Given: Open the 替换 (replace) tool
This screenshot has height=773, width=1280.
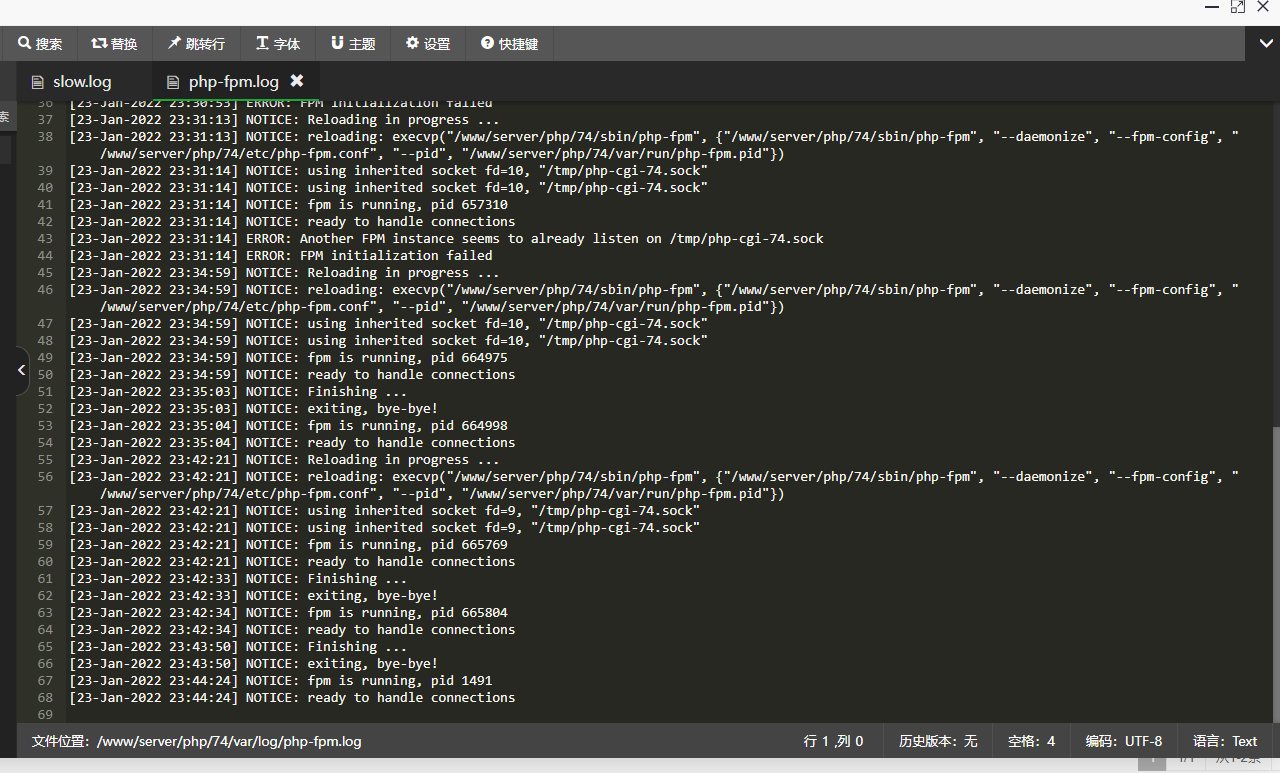Looking at the screenshot, I should 114,44.
